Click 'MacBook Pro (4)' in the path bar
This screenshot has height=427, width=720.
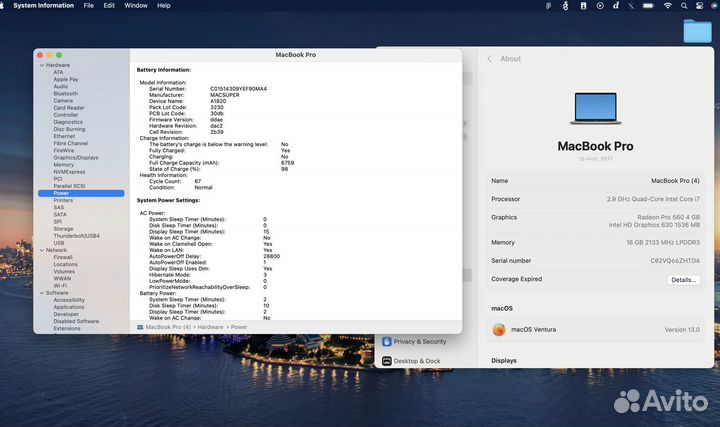[x=168, y=327]
